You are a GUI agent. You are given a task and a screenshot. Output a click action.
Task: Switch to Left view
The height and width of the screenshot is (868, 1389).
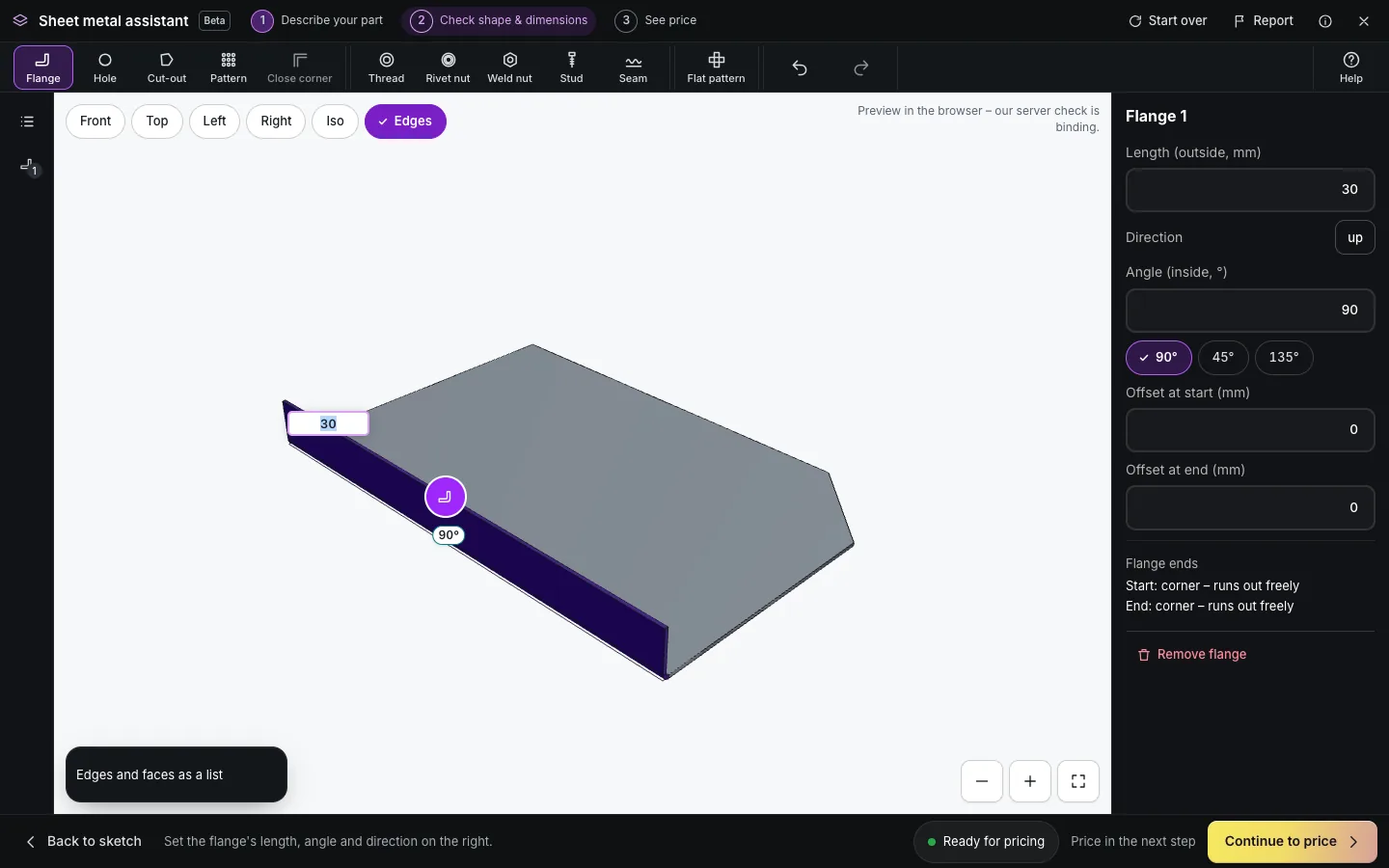click(x=214, y=122)
